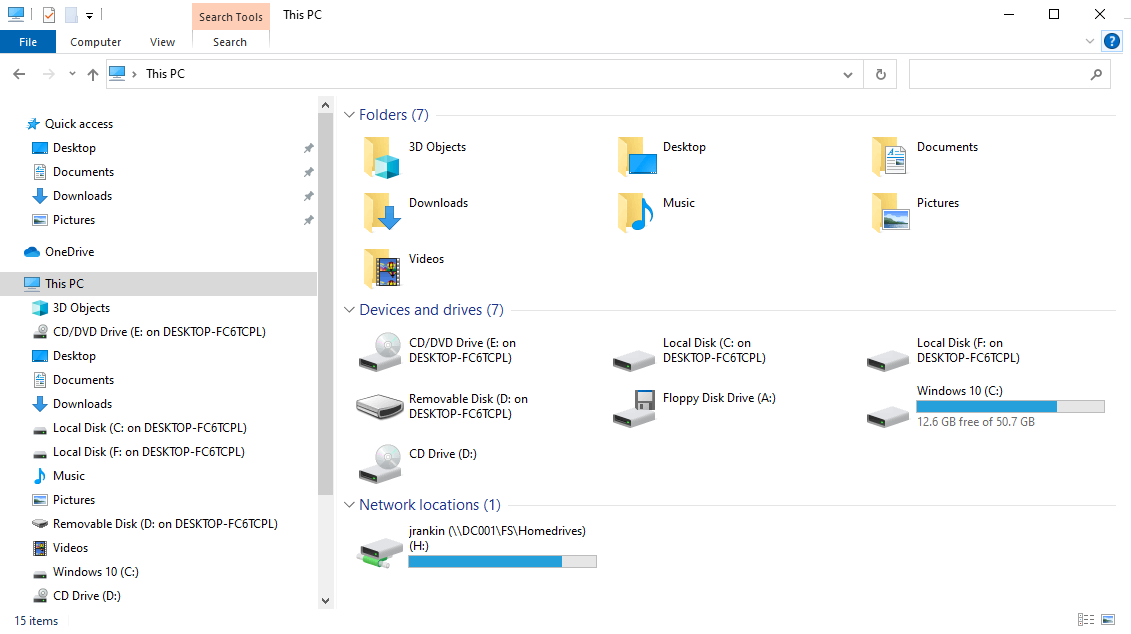1131x634 pixels.
Task: Click the Properties icon in quick access toolbar
Action: (x=49, y=15)
